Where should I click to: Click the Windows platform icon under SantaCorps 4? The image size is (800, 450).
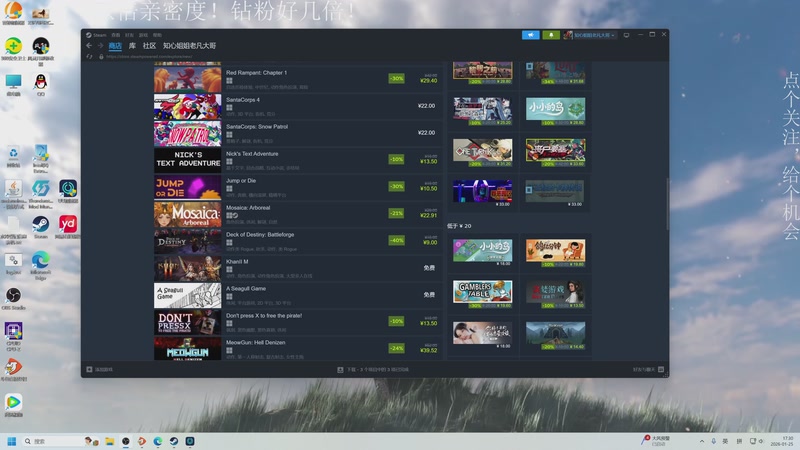(x=229, y=108)
